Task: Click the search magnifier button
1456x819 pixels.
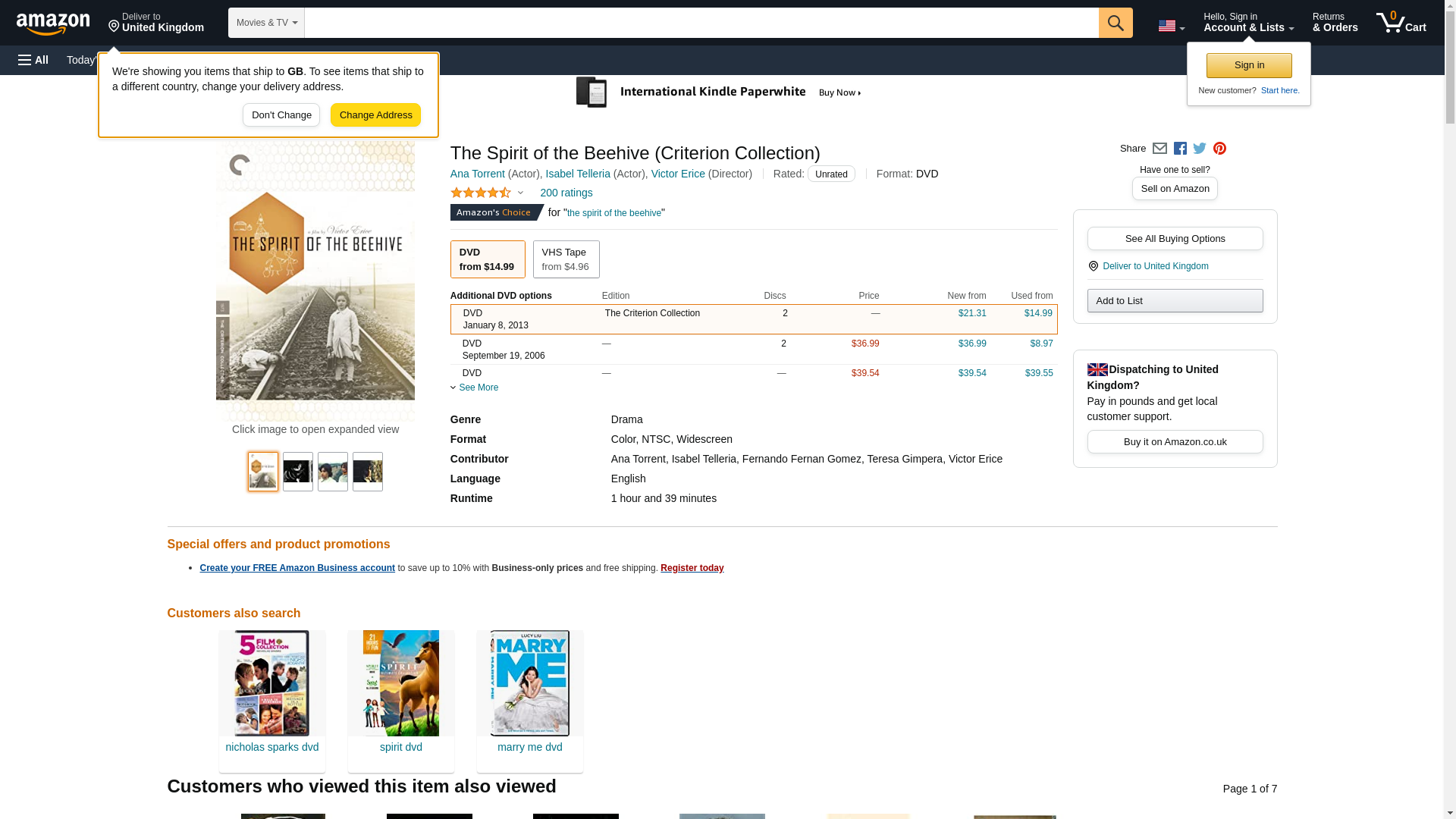Action: [1115, 23]
